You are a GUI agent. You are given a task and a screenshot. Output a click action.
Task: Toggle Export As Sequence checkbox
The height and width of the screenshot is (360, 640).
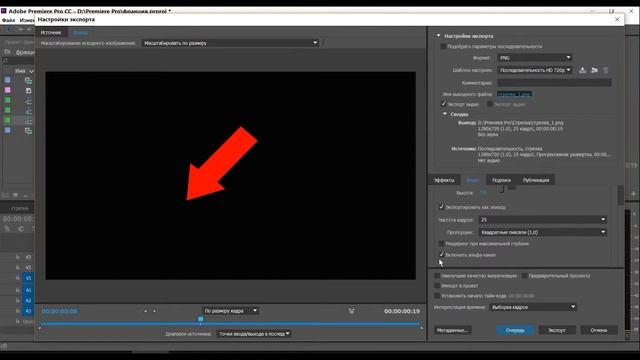pos(441,207)
